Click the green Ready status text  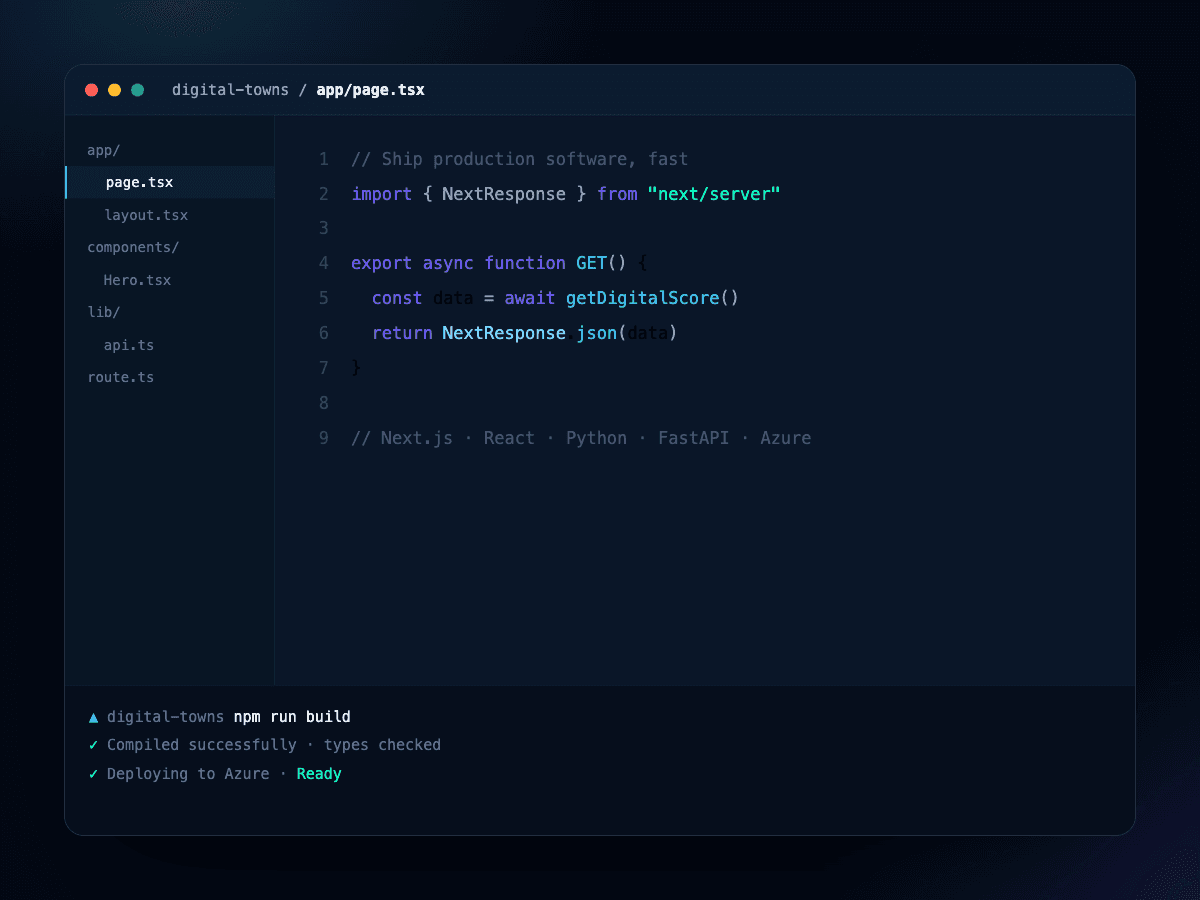[x=319, y=774]
